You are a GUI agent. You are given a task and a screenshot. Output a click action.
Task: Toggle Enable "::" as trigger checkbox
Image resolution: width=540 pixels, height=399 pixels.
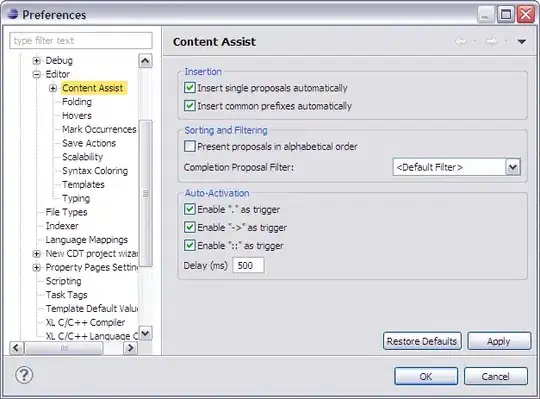coord(189,245)
